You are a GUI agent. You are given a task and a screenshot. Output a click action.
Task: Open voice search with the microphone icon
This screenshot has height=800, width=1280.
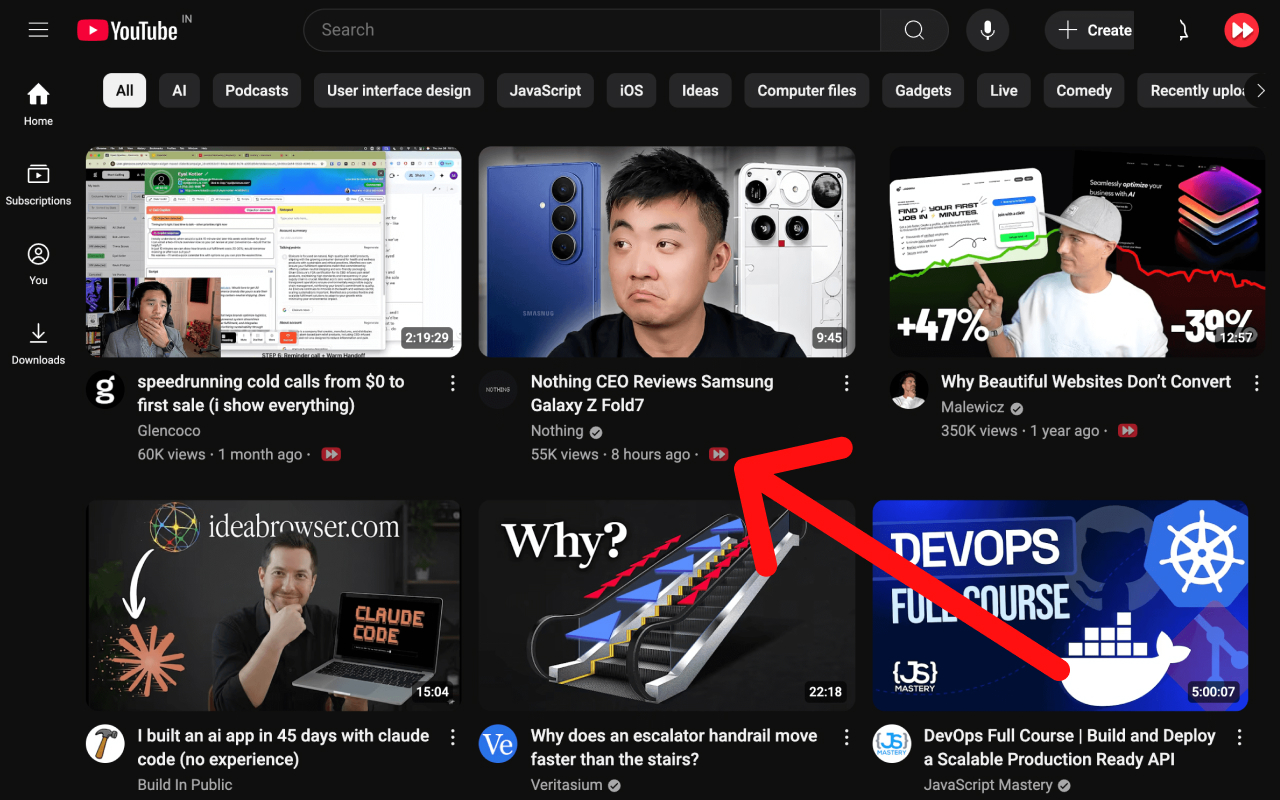coord(987,29)
